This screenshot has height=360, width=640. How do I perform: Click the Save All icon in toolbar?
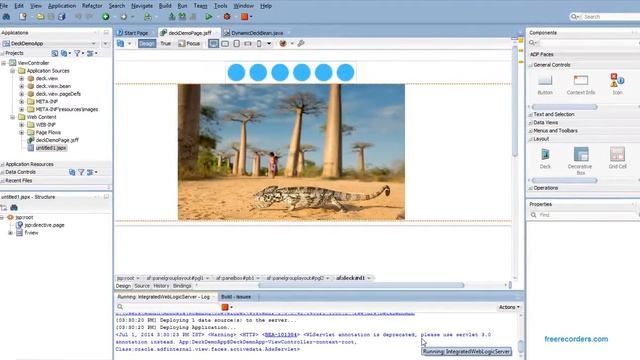coord(62,17)
